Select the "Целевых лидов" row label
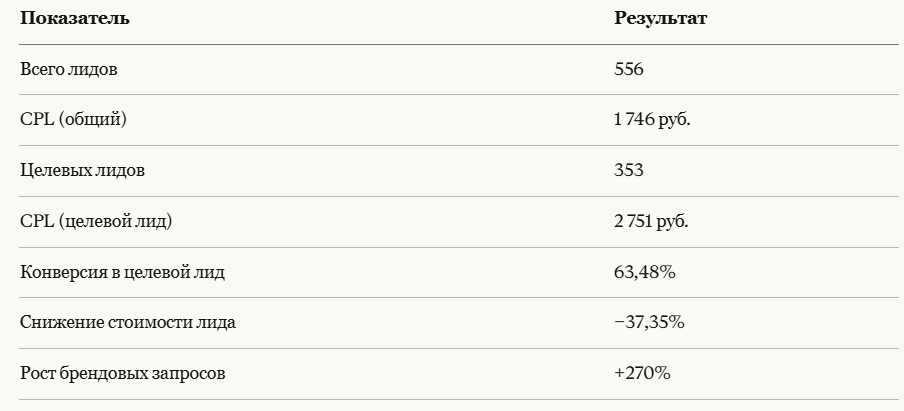Viewport: 904px width, 411px height. [x=82, y=170]
